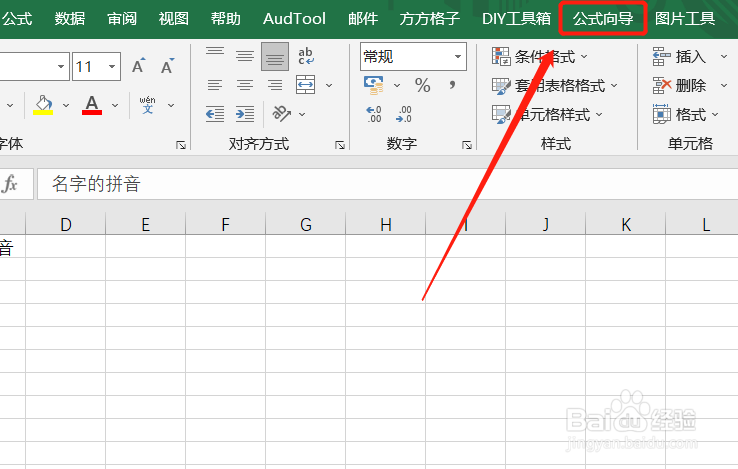Image resolution: width=738 pixels, height=469 pixels.
Task: Select the 方方格子 ribbon tab
Action: [429, 19]
